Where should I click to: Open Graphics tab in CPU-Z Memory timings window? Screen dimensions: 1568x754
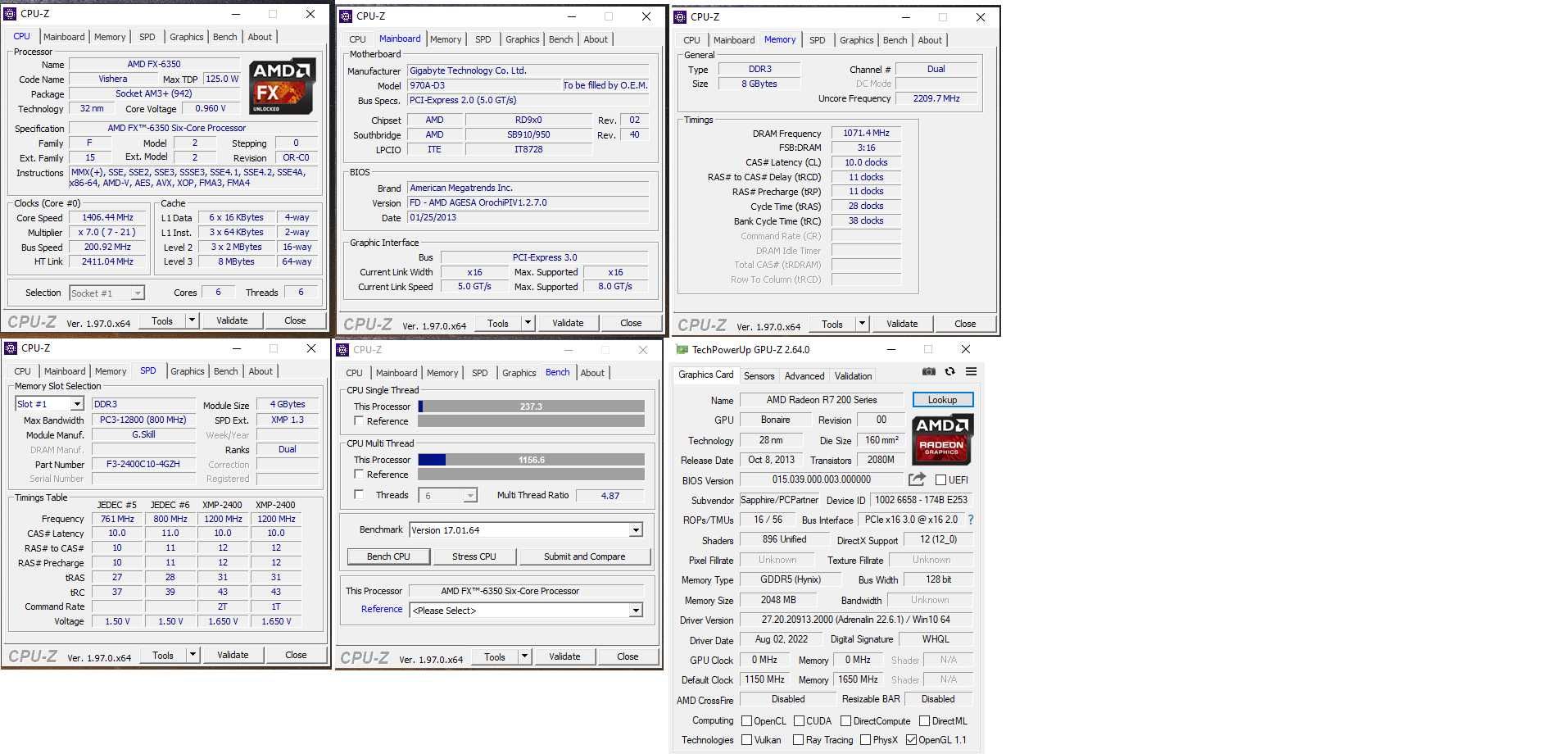point(857,40)
